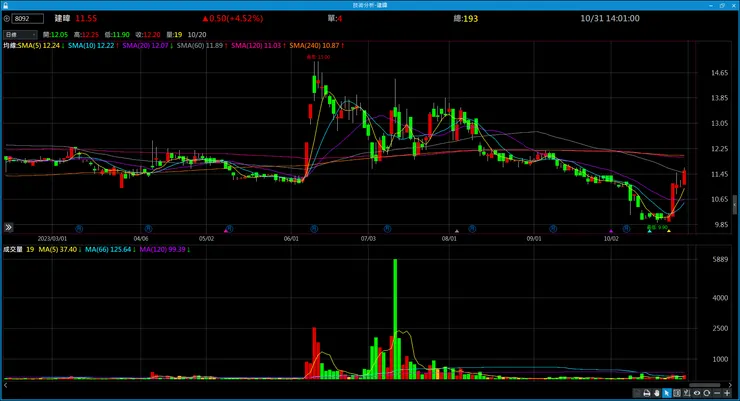Click the scroll-left arrow below the volume chart

tap(6, 385)
